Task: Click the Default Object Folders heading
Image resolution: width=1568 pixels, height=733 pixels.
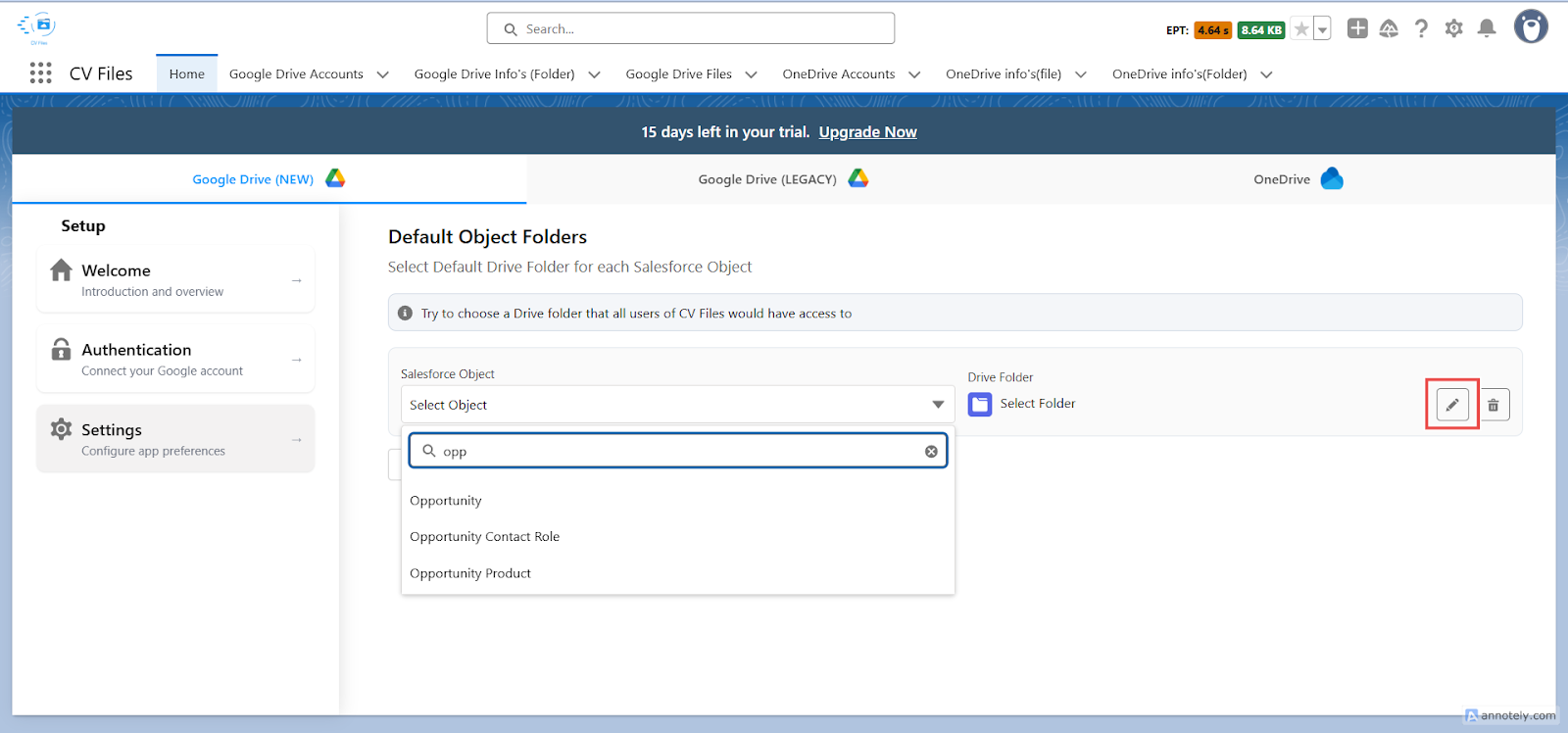Action: pyautogui.click(x=487, y=237)
